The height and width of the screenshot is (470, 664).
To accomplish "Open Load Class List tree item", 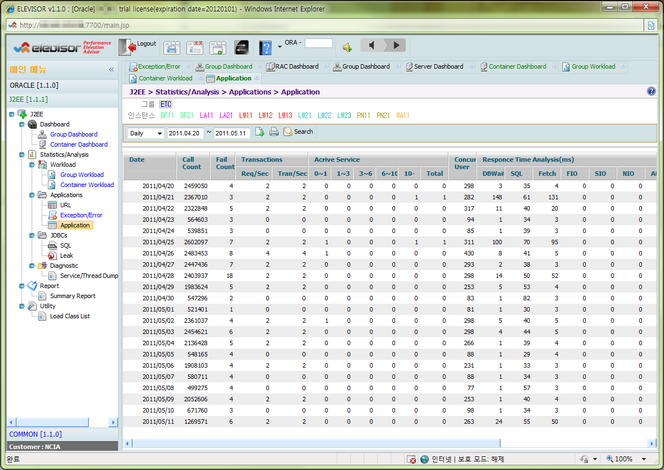I will click(x=70, y=316).
